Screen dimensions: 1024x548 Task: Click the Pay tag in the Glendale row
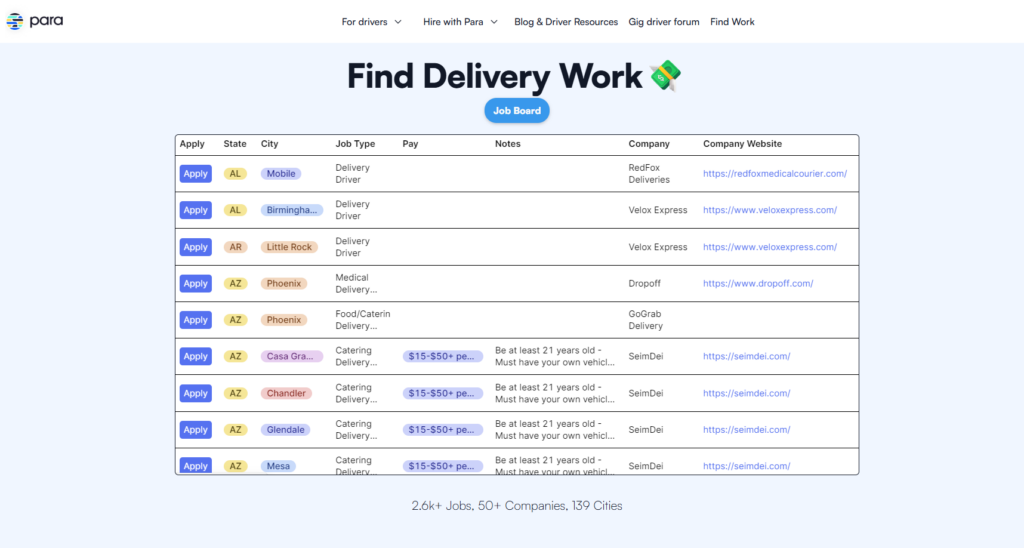pos(442,430)
